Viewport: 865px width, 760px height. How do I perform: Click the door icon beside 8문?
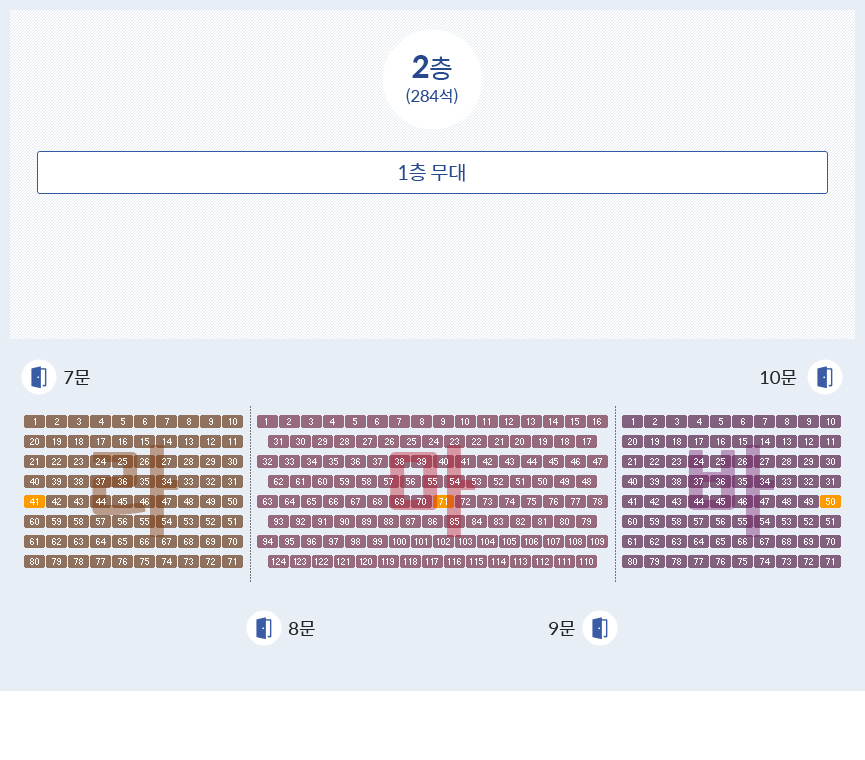pos(264,628)
